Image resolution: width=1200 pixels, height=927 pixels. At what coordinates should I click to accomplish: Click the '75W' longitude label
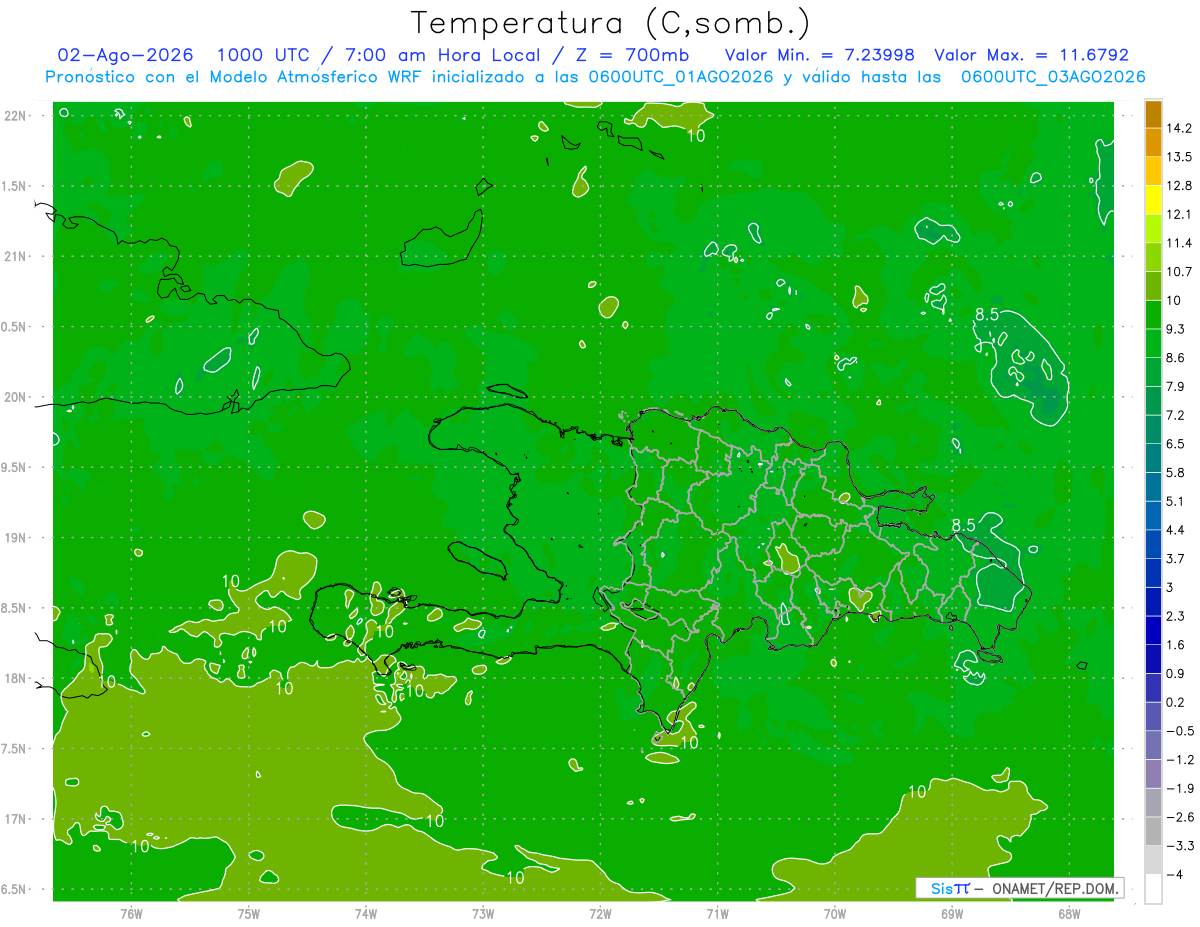[248, 913]
